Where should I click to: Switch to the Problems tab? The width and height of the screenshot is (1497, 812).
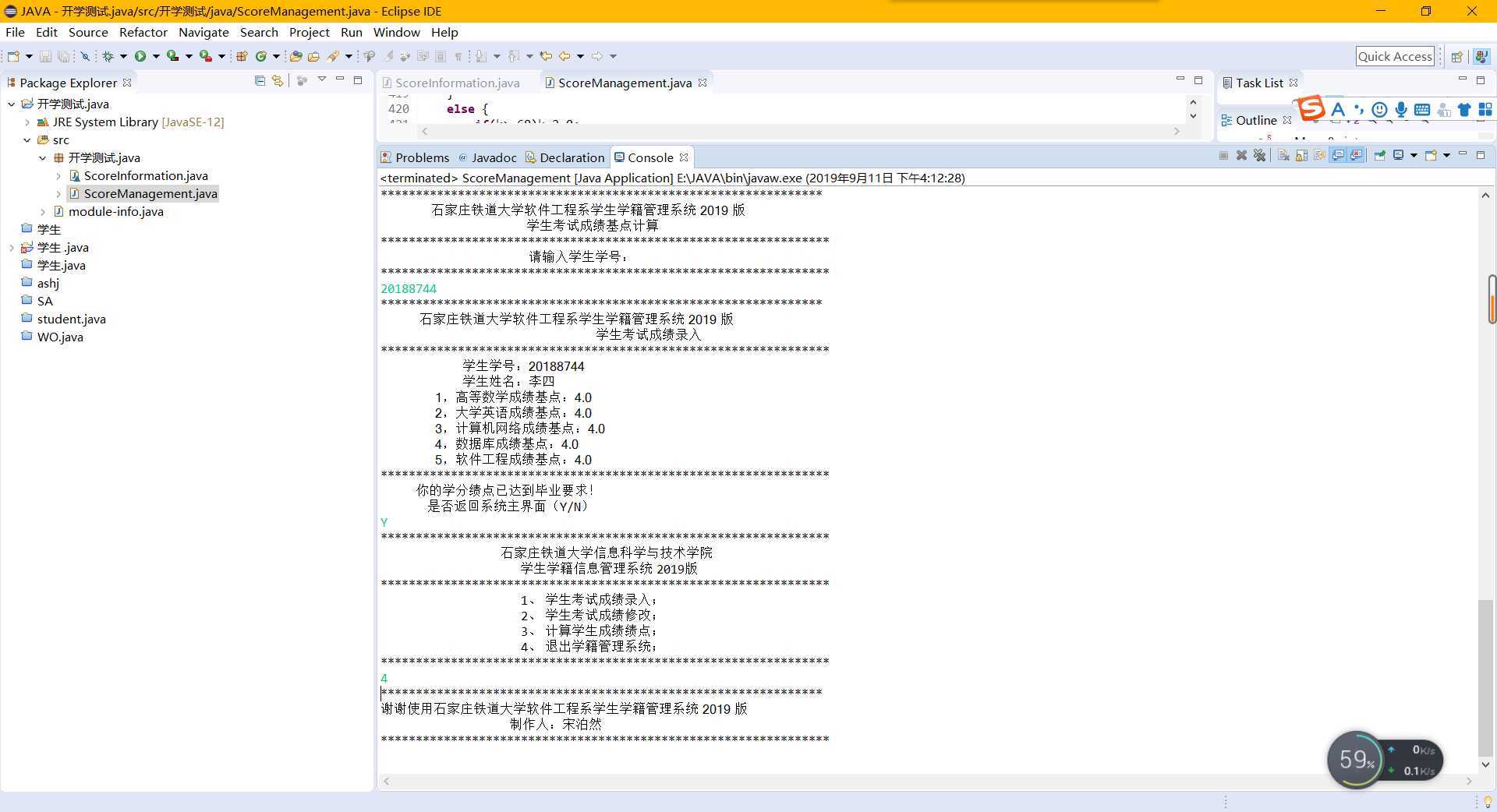[x=415, y=157]
